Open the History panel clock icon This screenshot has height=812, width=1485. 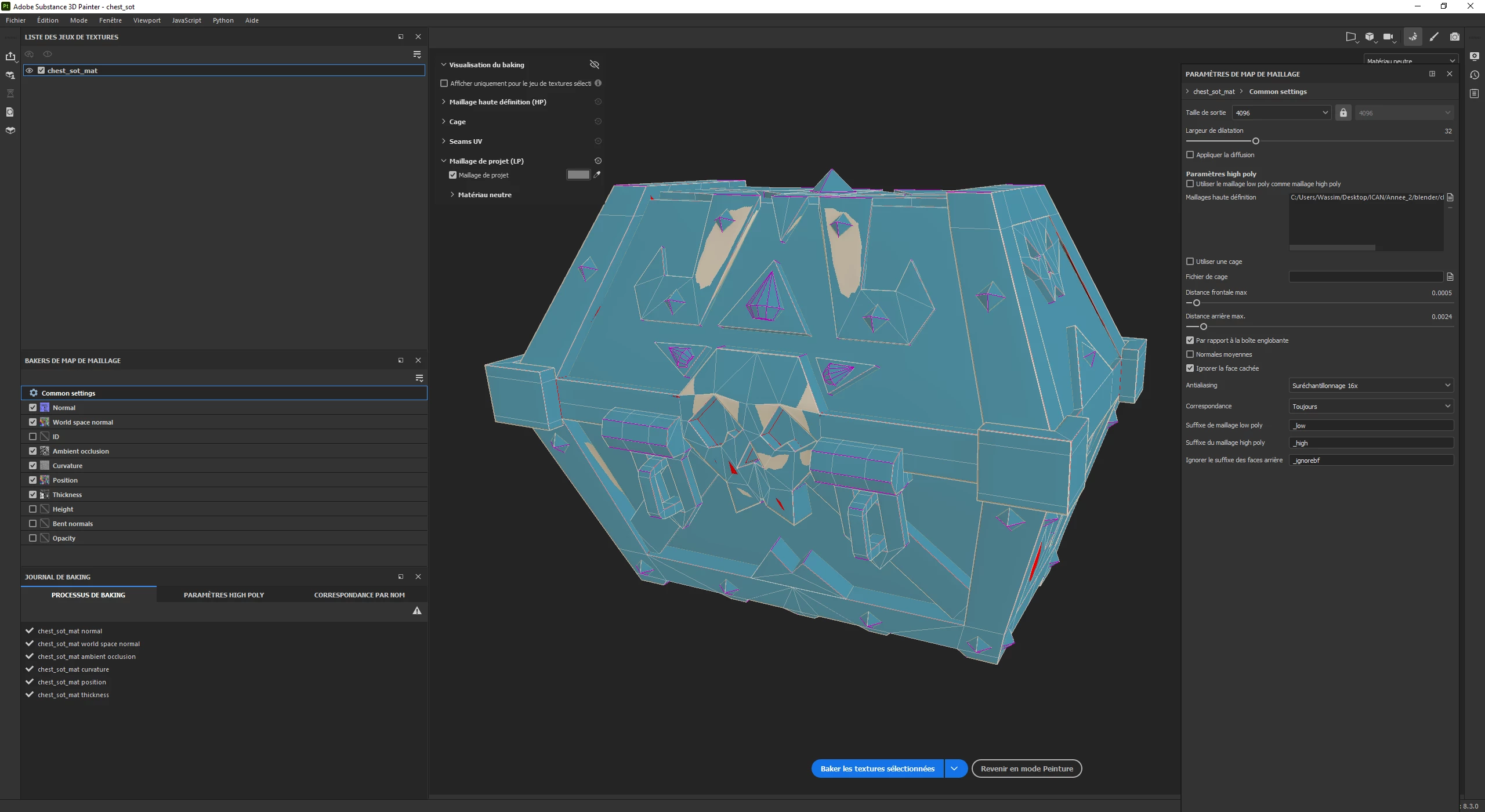1475,75
